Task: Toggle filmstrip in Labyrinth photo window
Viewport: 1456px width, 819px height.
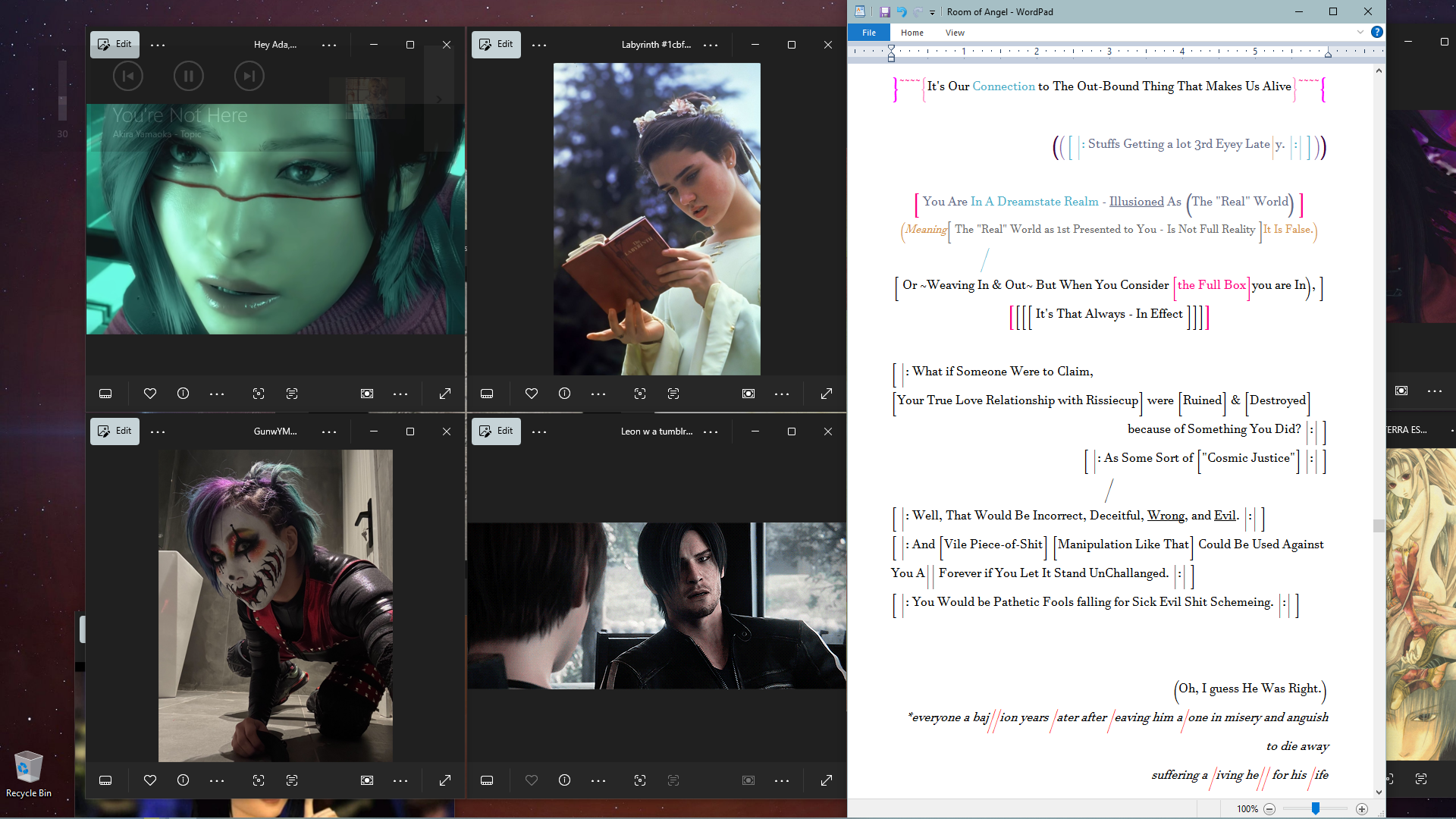Action: 487,394
